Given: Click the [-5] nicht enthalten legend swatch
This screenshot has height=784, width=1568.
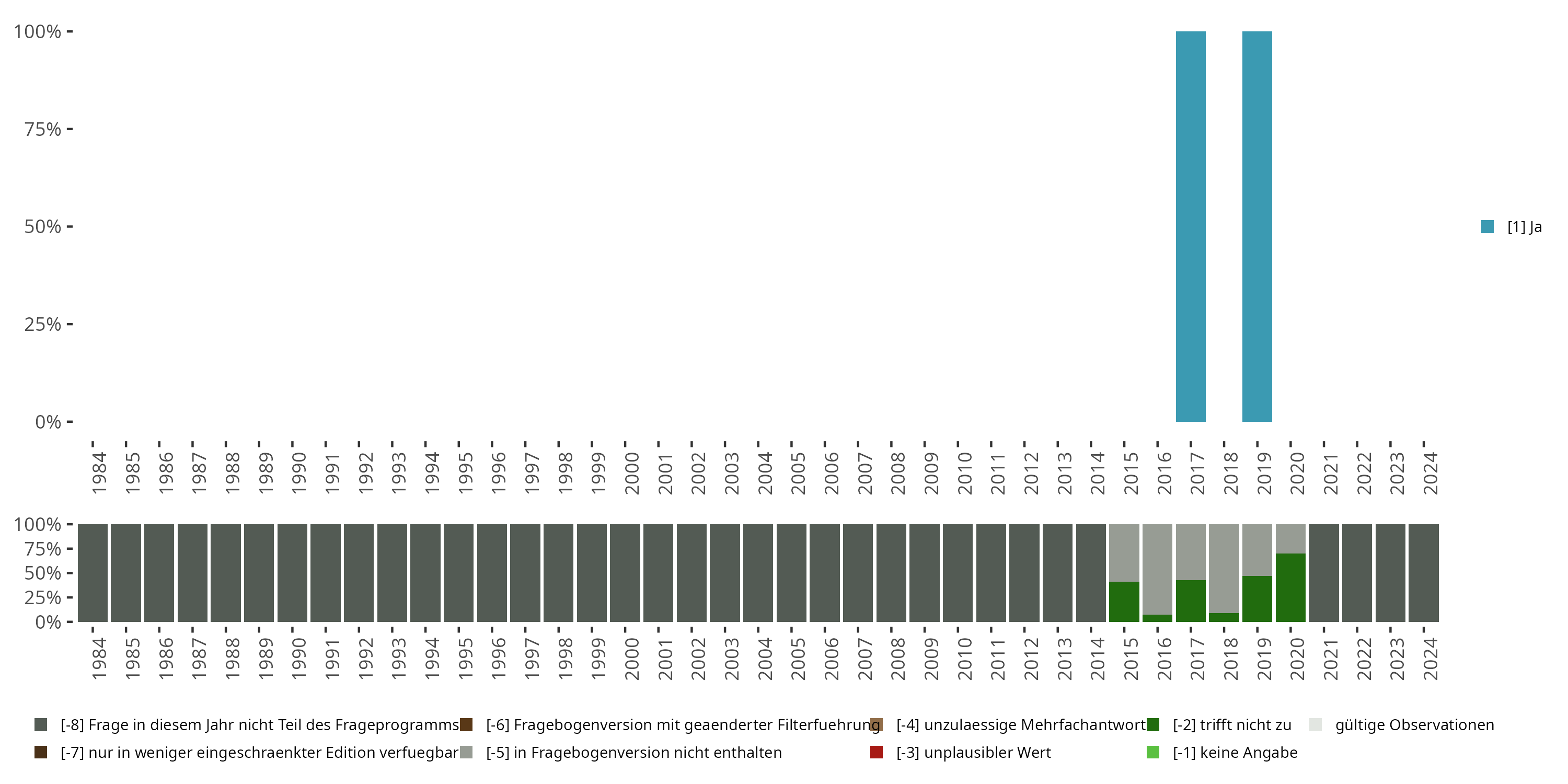Looking at the screenshot, I should coord(466,752).
